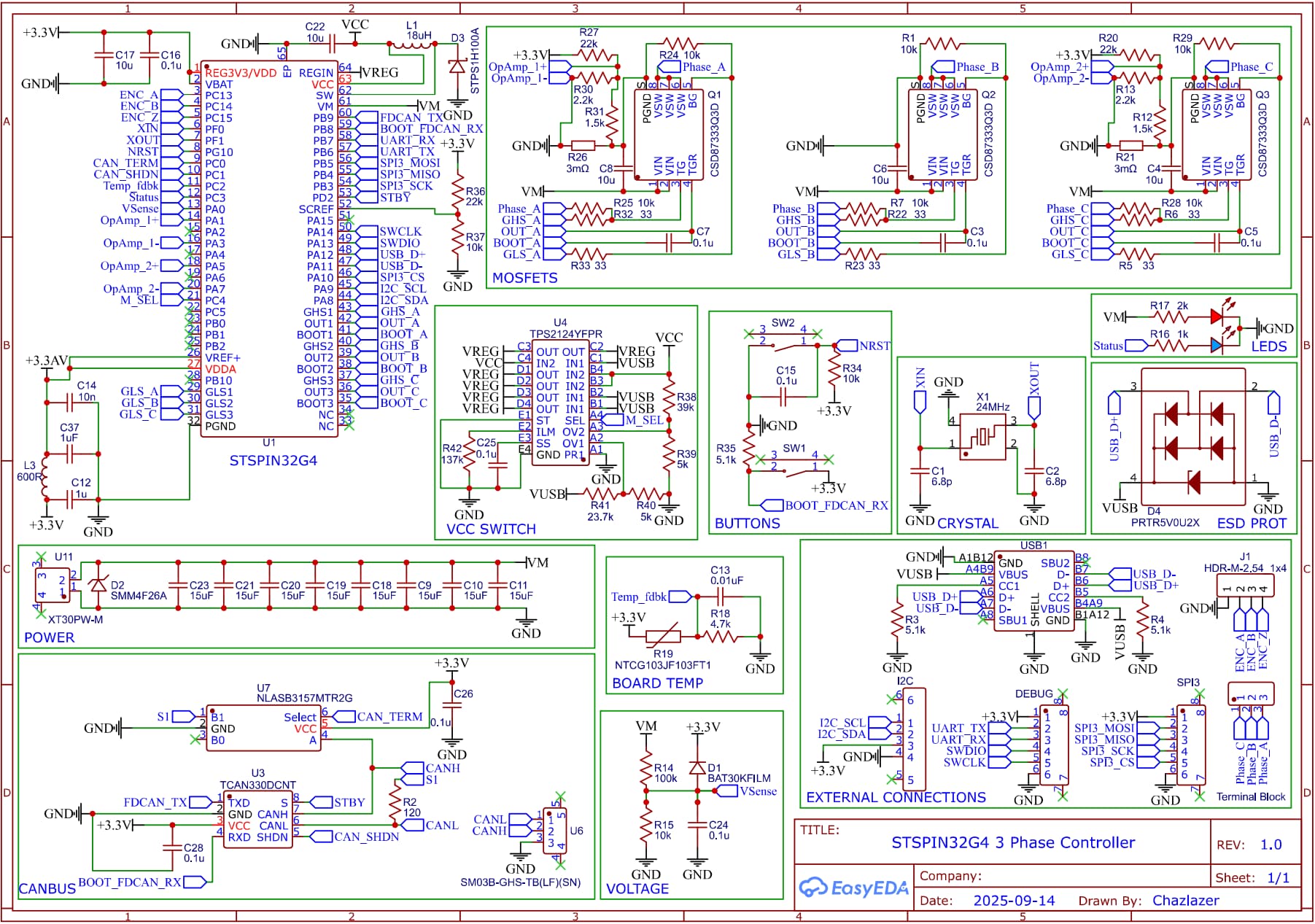
Task: Select the EXTERNAL CONNECTIONS section label
Action: pyautogui.click(x=896, y=797)
